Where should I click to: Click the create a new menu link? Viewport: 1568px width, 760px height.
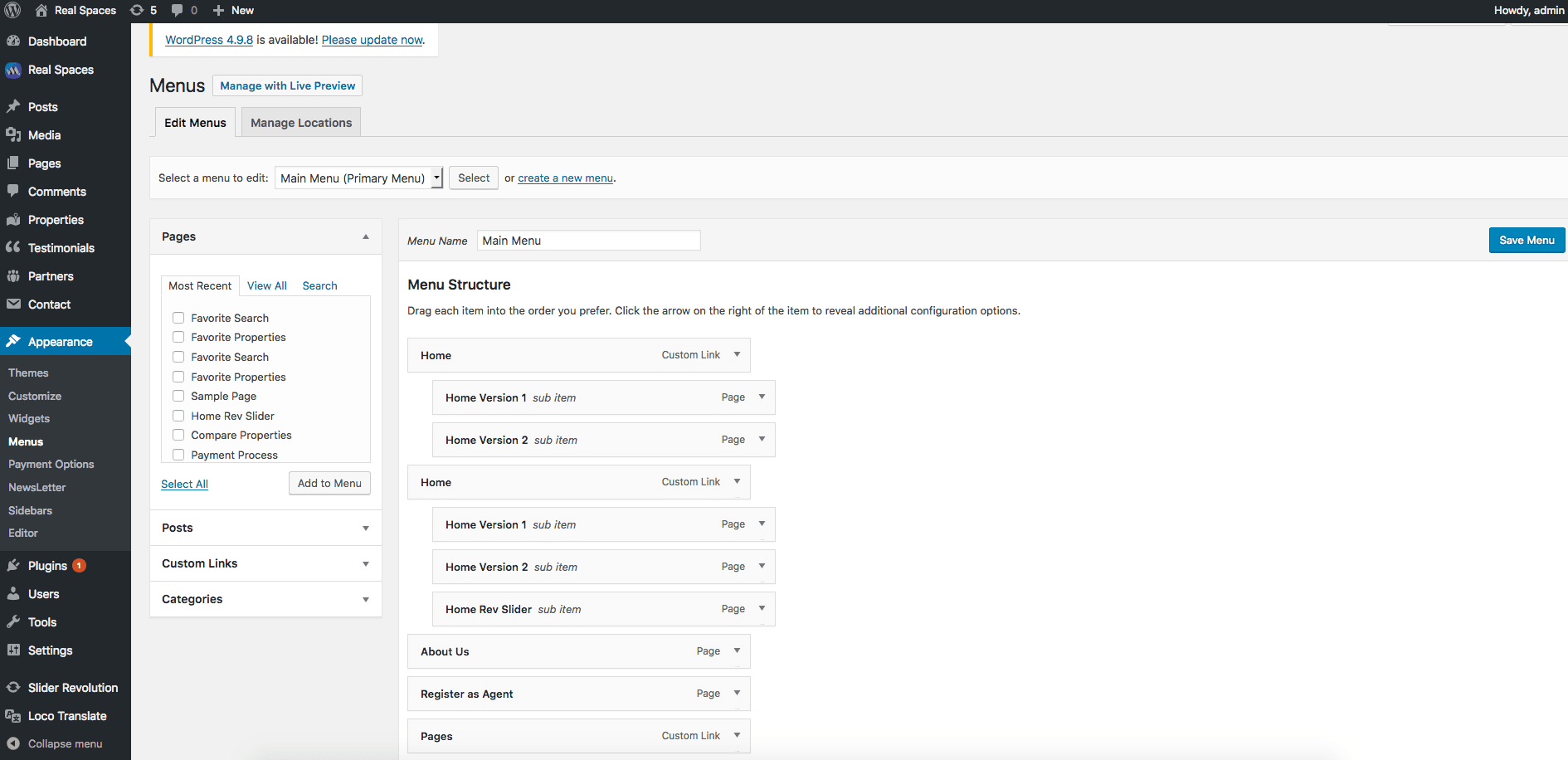[566, 178]
